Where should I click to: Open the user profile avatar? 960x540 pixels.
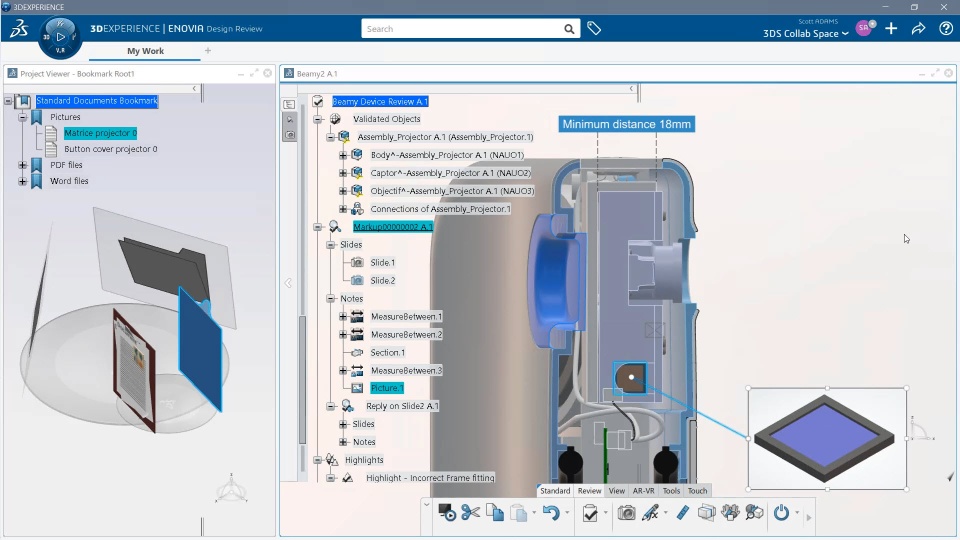[x=864, y=28]
